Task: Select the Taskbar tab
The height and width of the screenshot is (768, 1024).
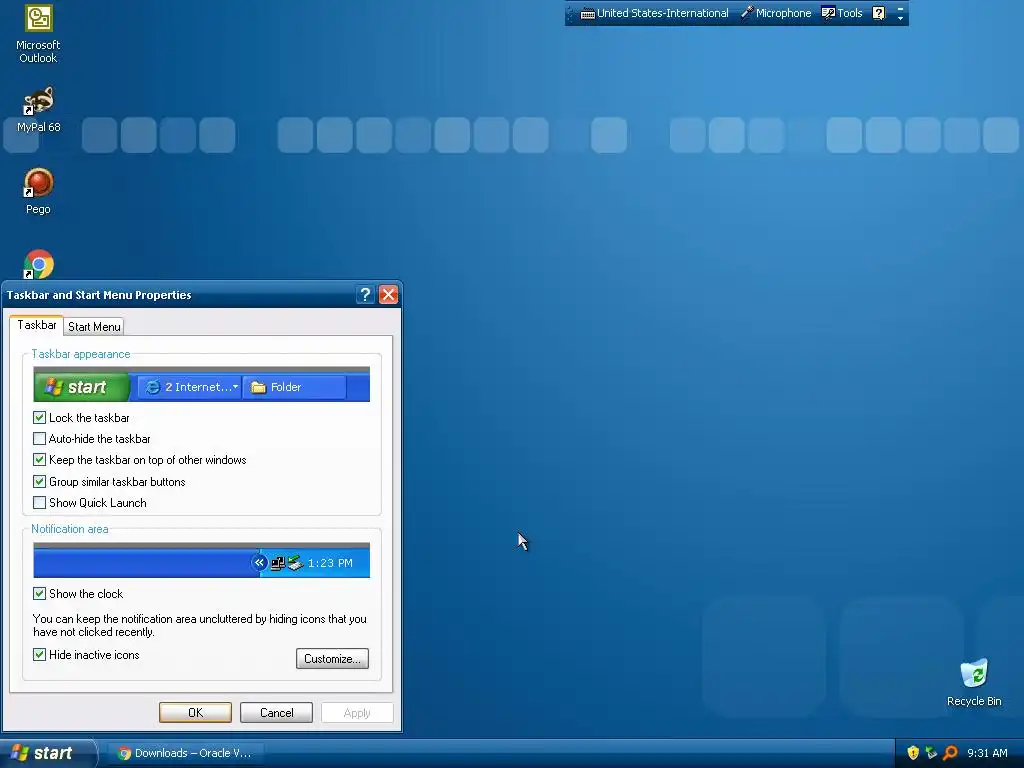Action: point(37,325)
